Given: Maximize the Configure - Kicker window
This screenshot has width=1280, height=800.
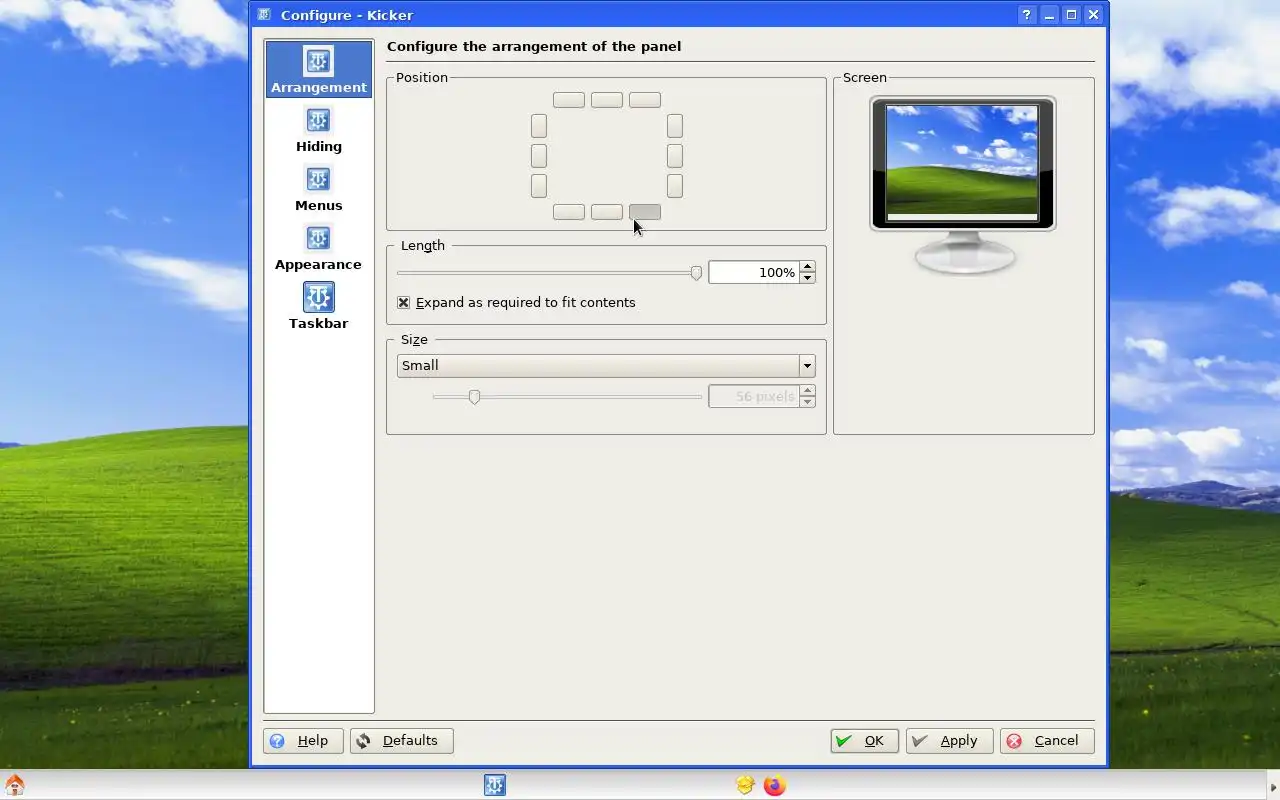Looking at the screenshot, I should tap(1071, 15).
